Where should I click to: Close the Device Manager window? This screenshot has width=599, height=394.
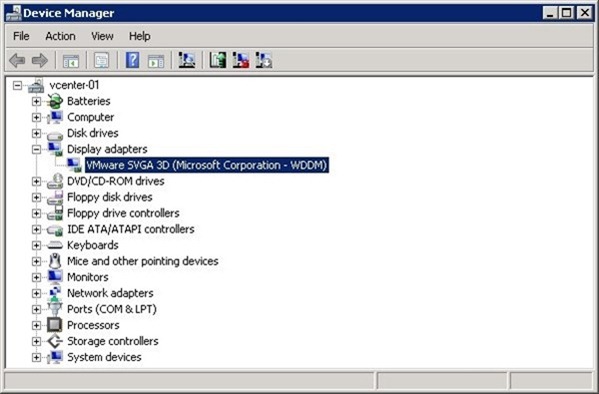click(x=585, y=13)
